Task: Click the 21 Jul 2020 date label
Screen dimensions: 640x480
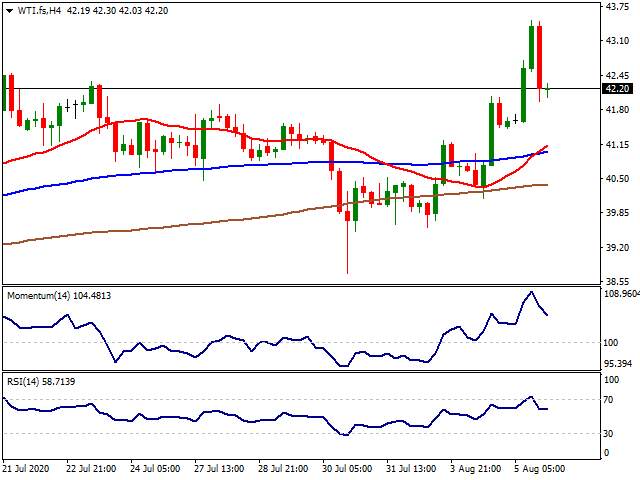Action: (x=26, y=468)
